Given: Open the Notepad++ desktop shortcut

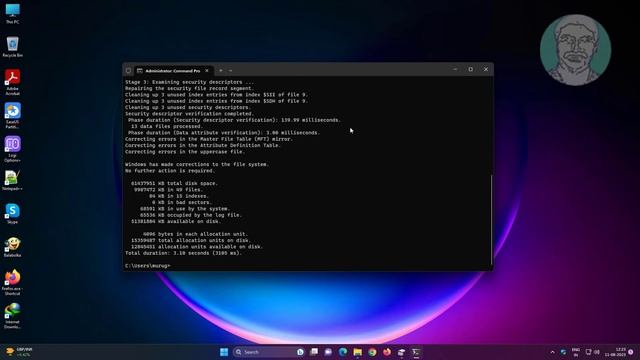Looking at the screenshot, I should pyautogui.click(x=12, y=181).
